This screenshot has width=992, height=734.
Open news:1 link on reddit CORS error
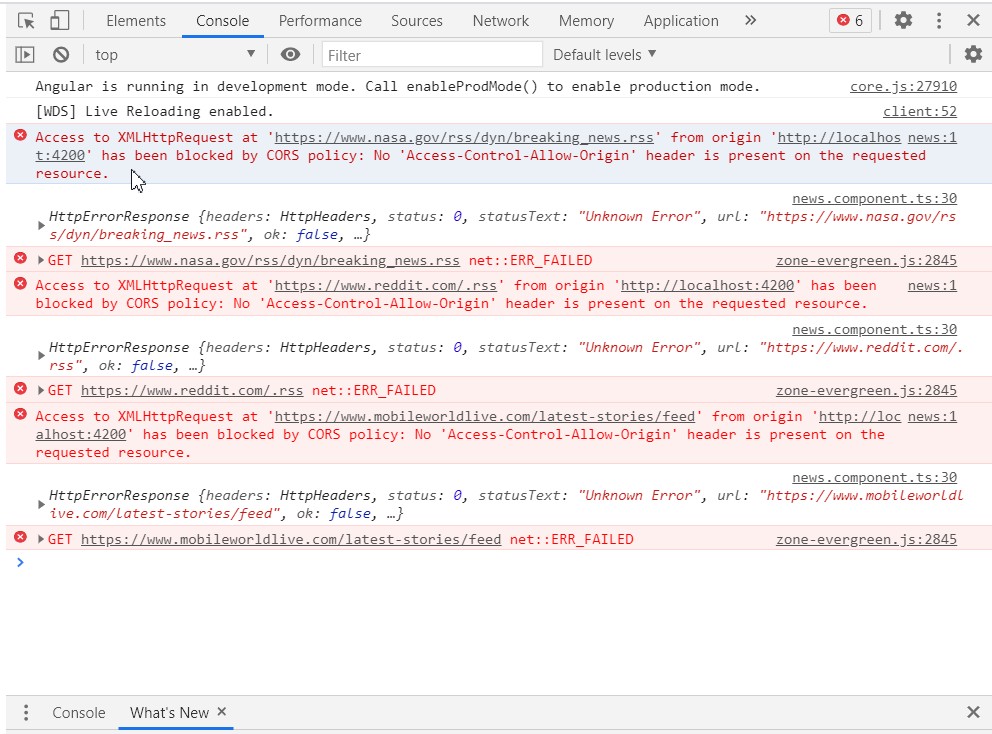click(932, 285)
